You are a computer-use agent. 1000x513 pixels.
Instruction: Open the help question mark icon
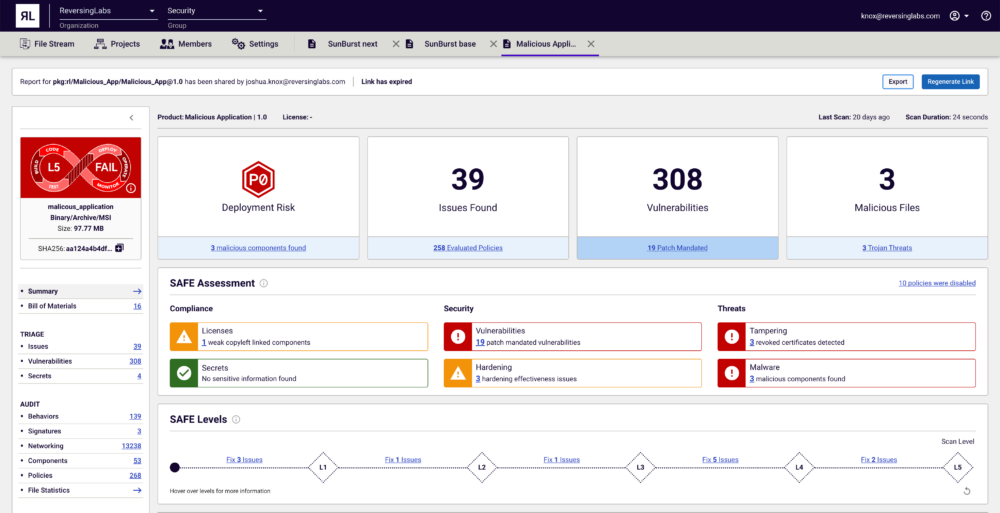point(986,16)
